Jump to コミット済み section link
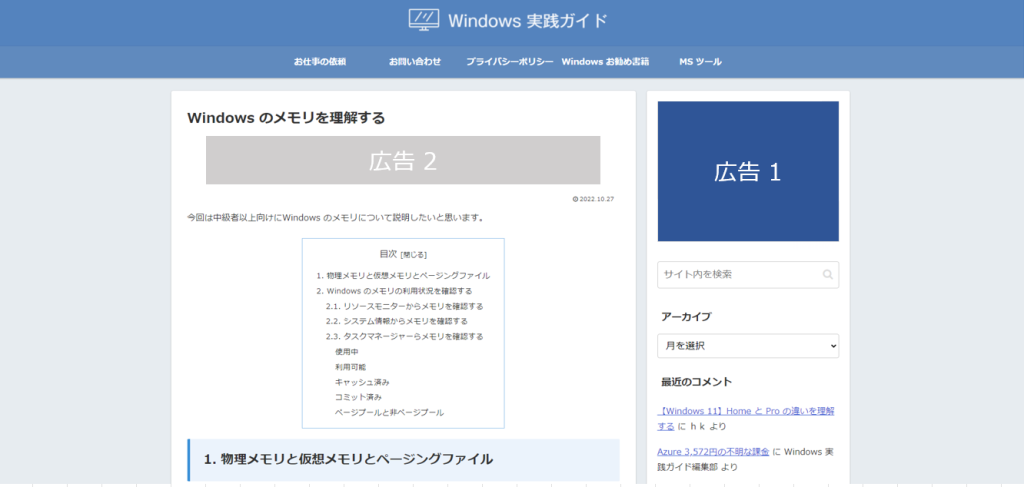This screenshot has height=487, width=1024. tap(359, 397)
